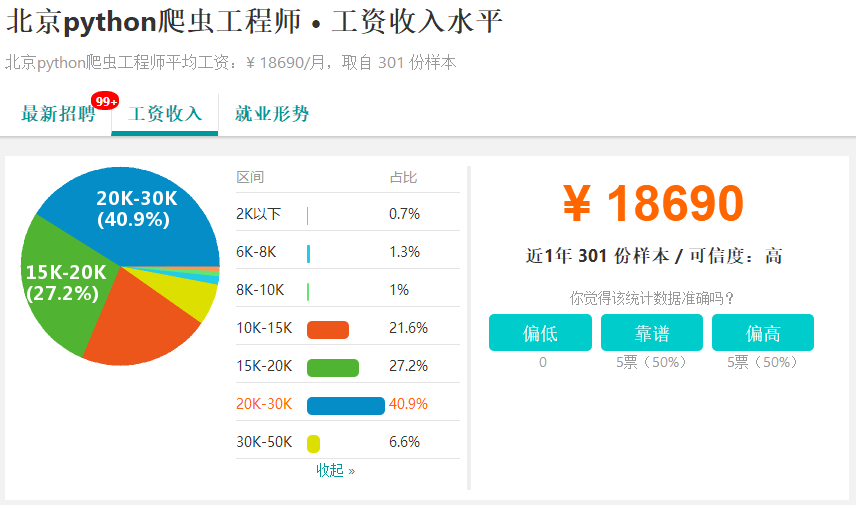Select the 工资收入 tab
The height and width of the screenshot is (505, 856).
(x=165, y=114)
